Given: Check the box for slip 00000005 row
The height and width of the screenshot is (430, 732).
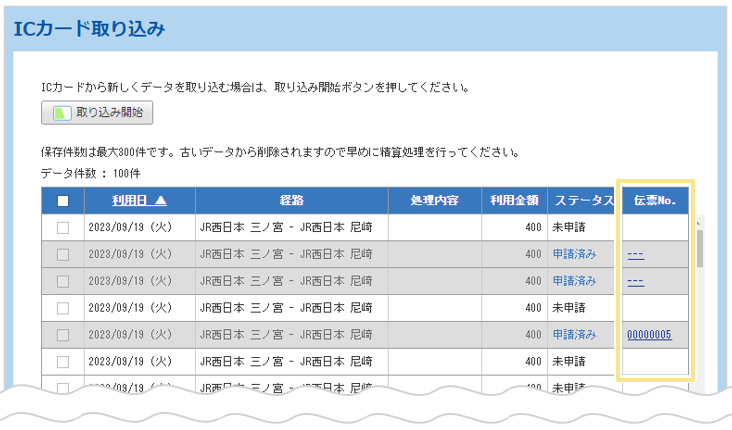Looking at the screenshot, I should click(63, 335).
